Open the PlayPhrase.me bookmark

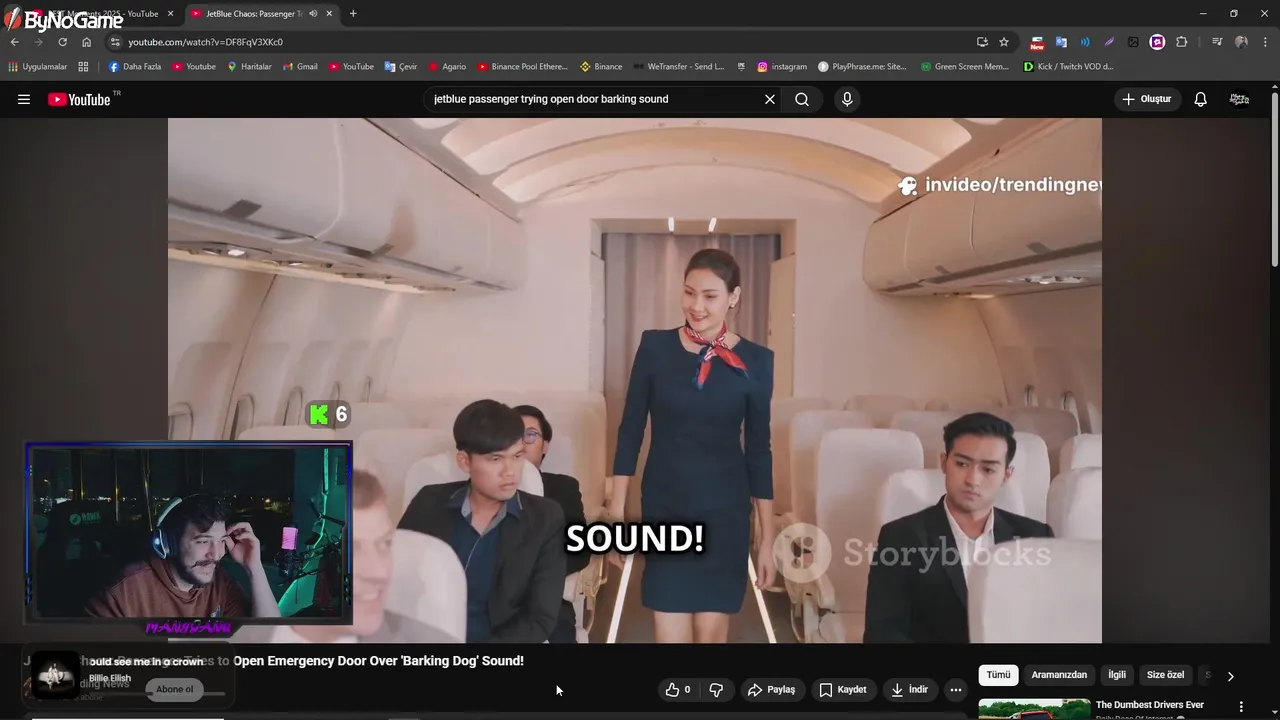862,67
